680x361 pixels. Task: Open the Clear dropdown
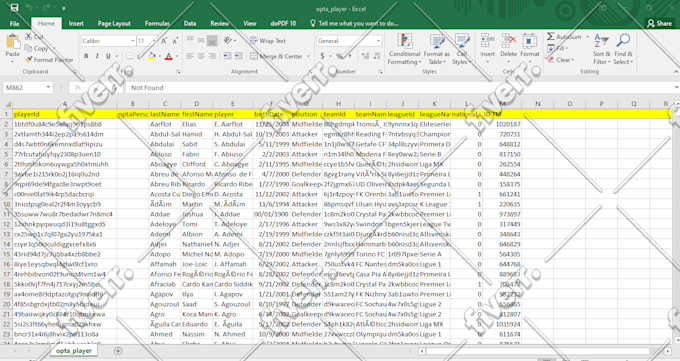(x=560, y=60)
